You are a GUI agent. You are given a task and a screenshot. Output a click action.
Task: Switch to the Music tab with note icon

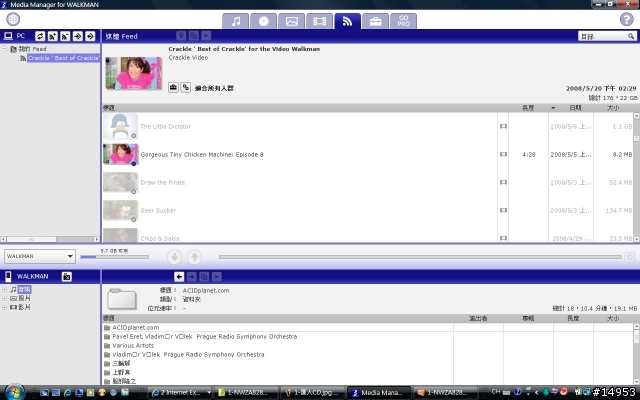tap(236, 21)
